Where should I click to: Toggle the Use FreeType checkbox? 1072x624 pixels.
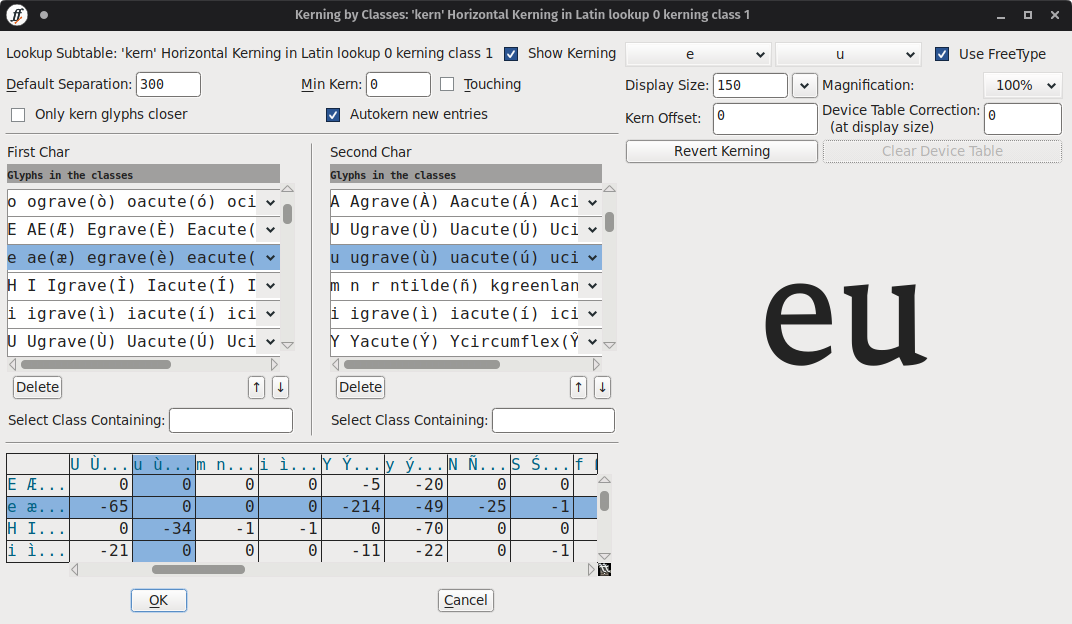[941, 54]
